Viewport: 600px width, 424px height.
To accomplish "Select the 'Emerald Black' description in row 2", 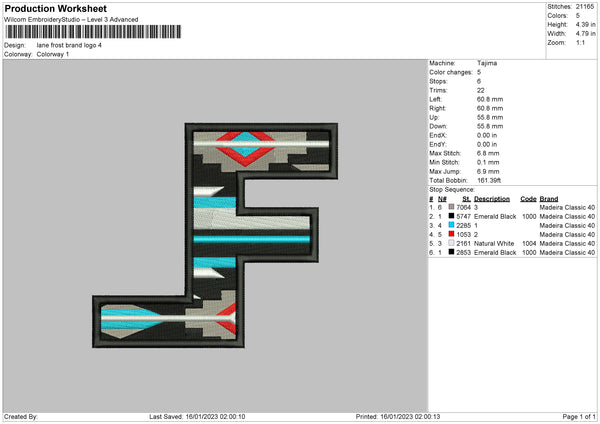I will click(495, 217).
